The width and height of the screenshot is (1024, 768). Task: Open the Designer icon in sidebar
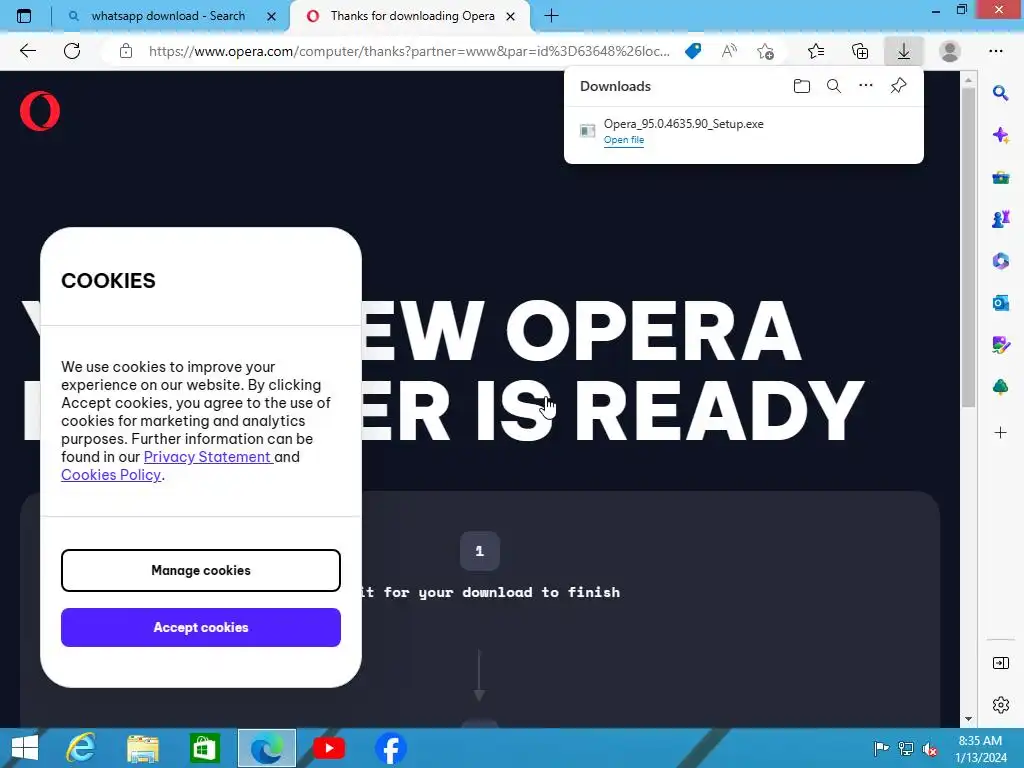(x=1000, y=345)
